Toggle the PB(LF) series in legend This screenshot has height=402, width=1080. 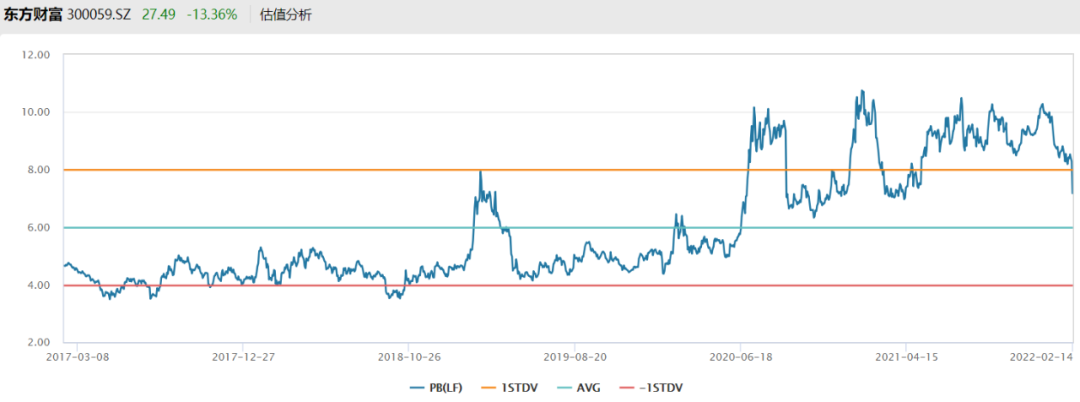tap(432, 386)
